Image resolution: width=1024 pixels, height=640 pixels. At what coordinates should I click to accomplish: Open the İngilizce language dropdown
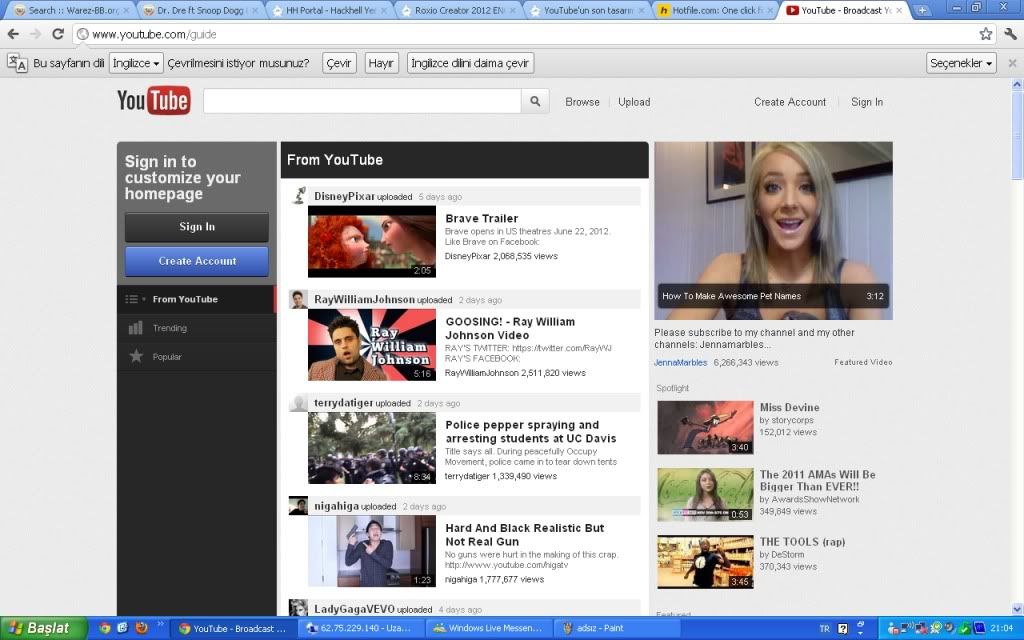[x=136, y=63]
